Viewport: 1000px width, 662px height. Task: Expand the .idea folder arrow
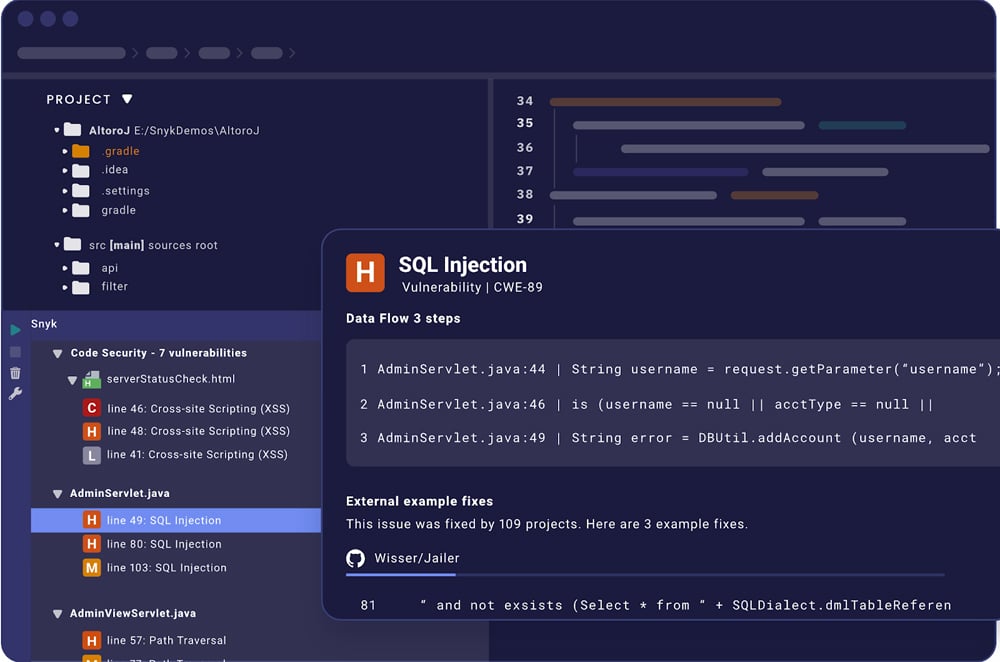click(x=66, y=171)
